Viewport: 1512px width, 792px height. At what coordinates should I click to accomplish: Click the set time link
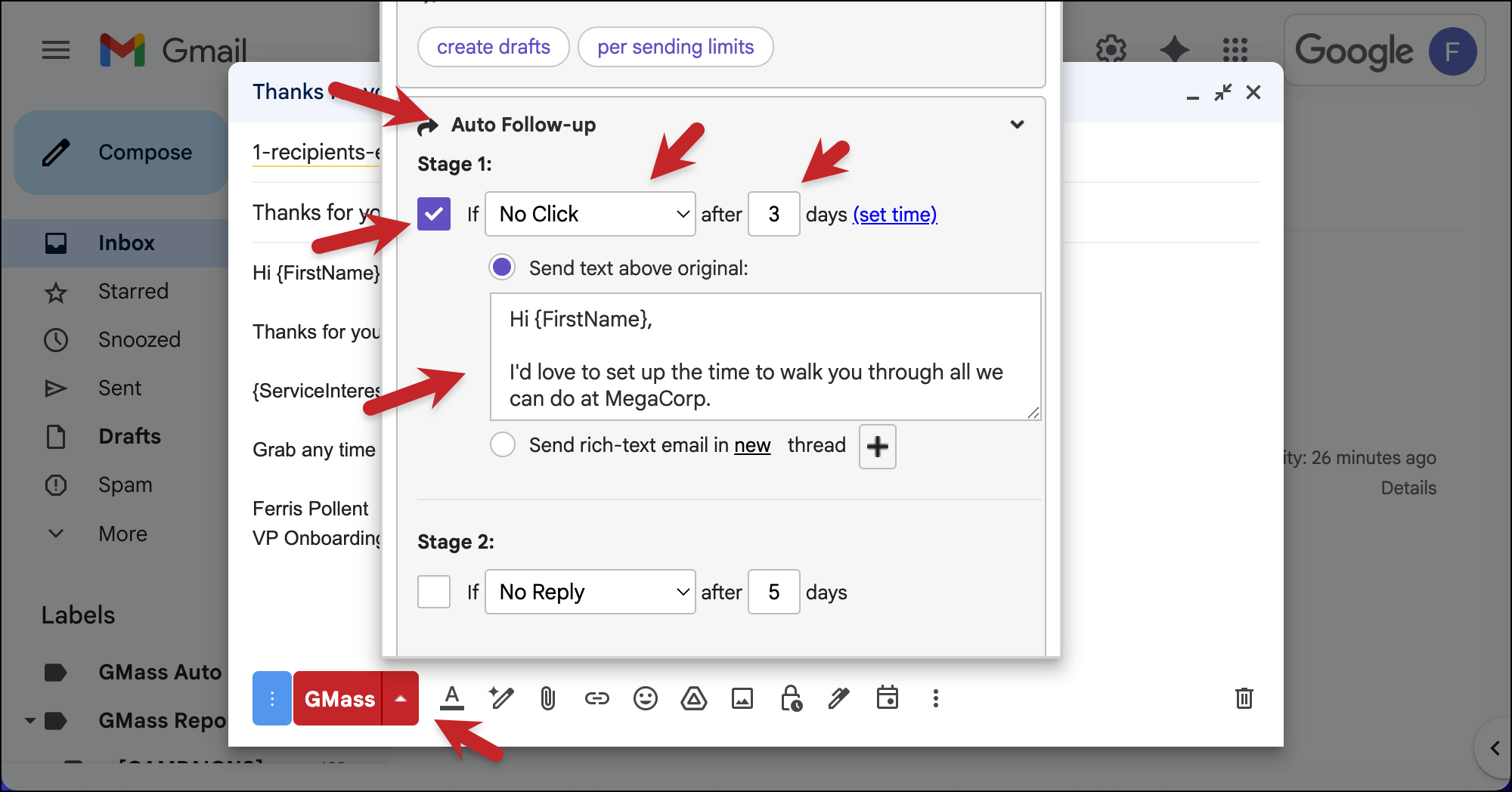(x=895, y=215)
